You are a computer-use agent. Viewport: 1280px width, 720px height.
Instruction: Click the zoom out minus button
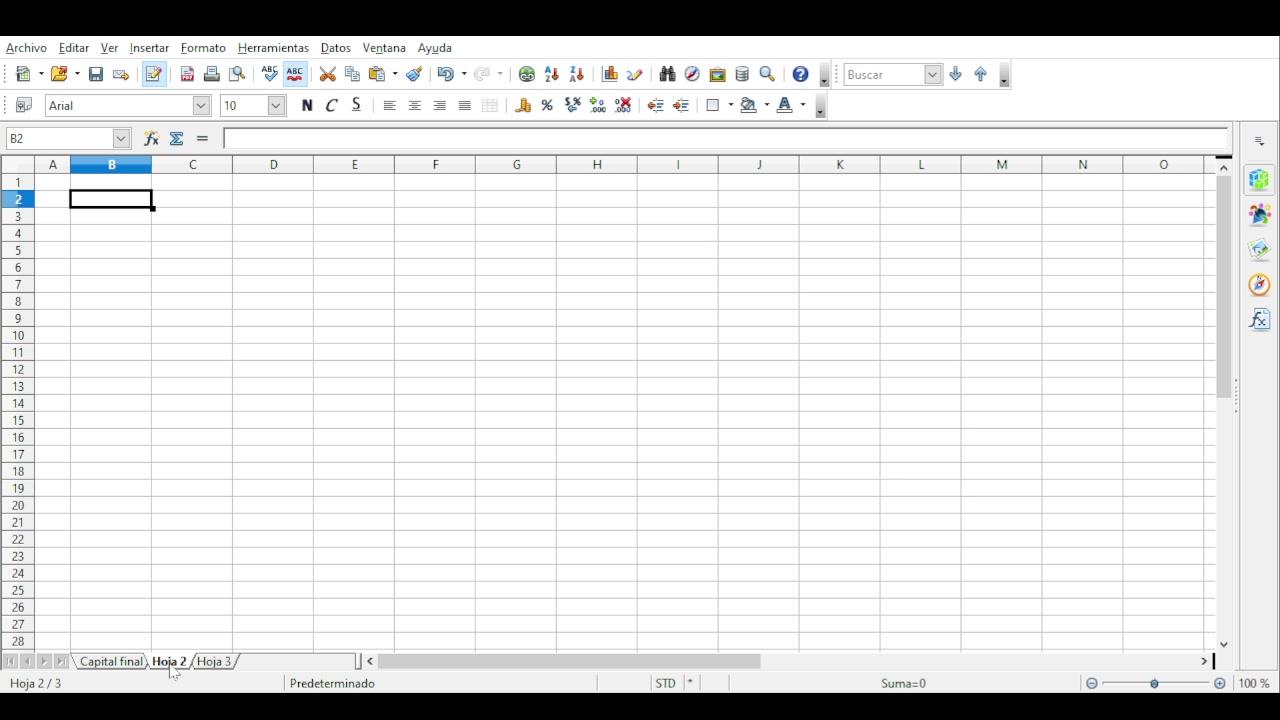[x=1092, y=684]
